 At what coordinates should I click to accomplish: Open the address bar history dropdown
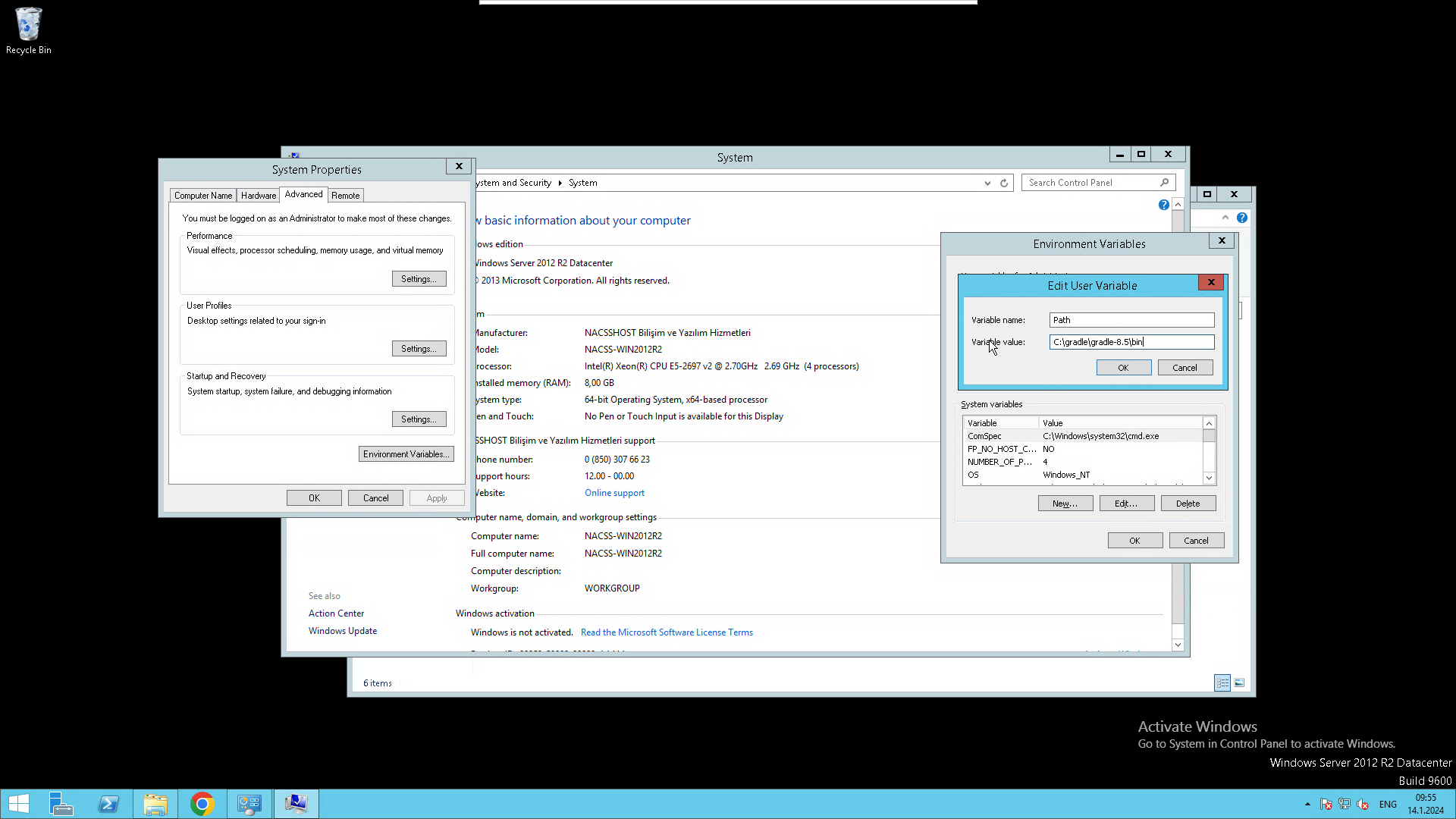point(987,183)
